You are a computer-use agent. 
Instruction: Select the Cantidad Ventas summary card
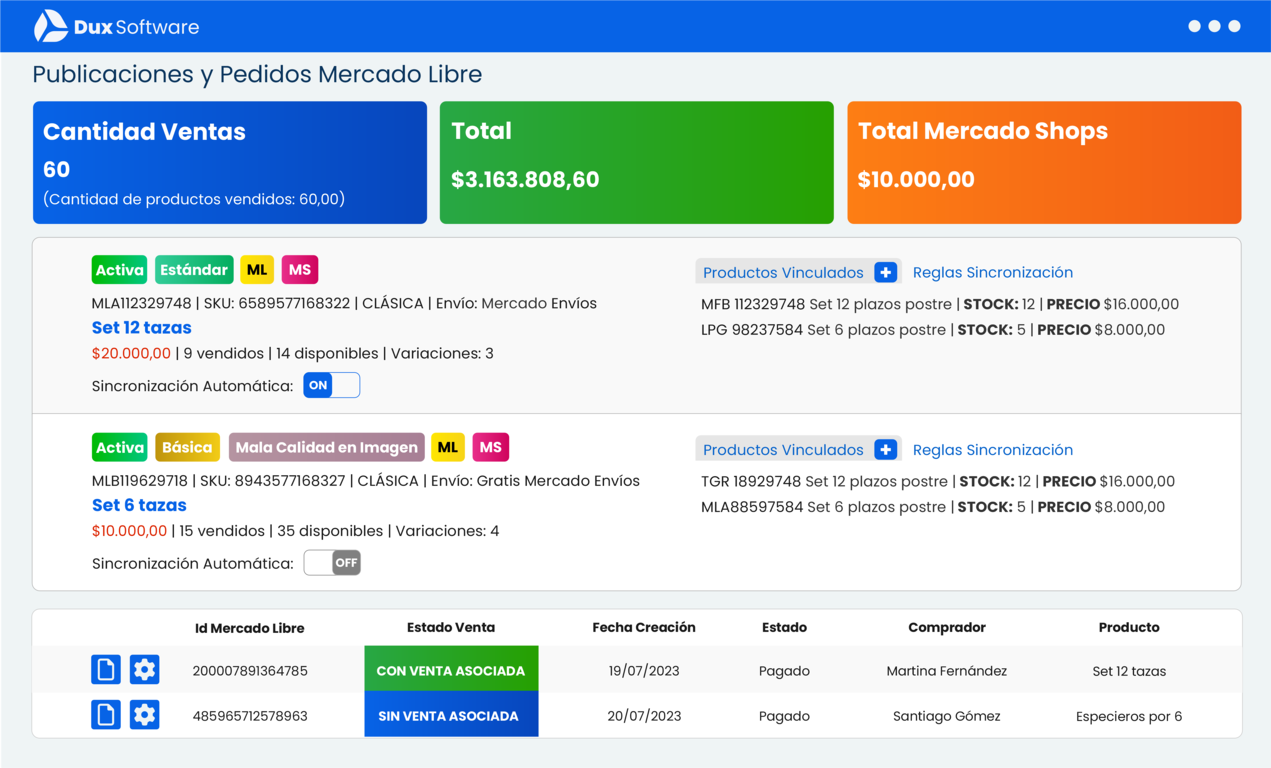pos(230,162)
